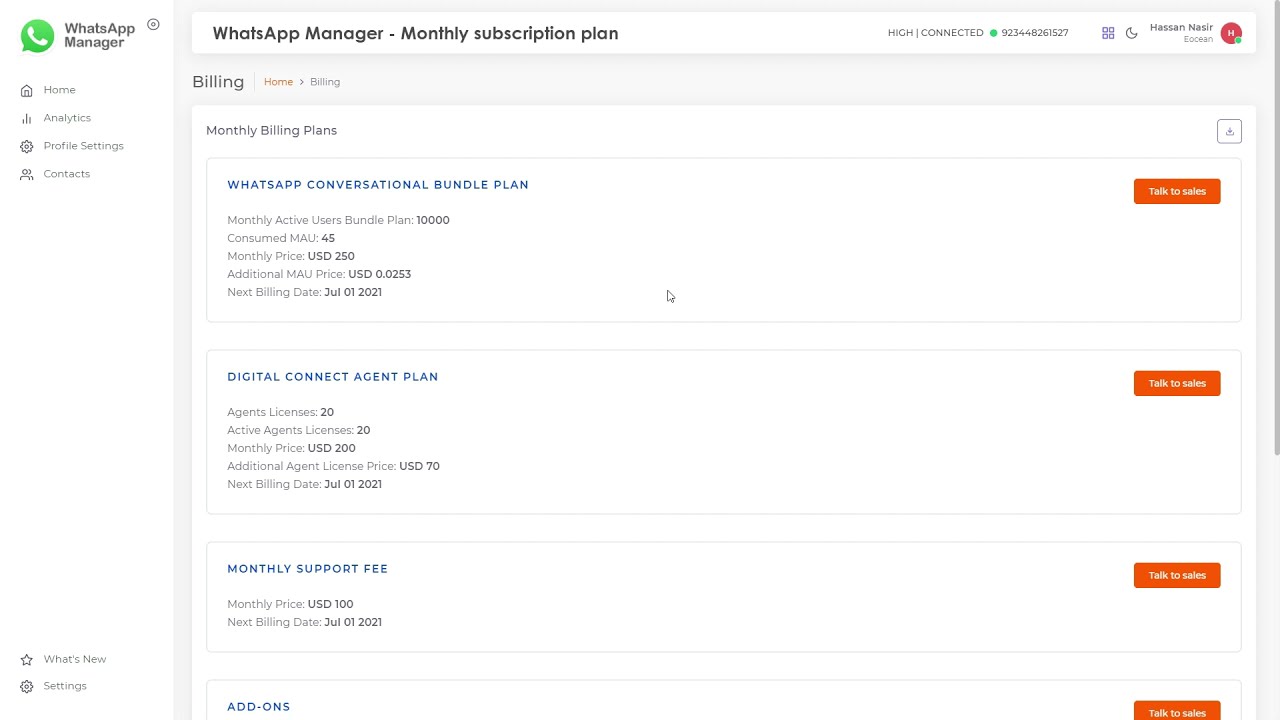Viewport: 1280px width, 720px height.
Task: Click the Contacts people icon
Action: click(26, 174)
